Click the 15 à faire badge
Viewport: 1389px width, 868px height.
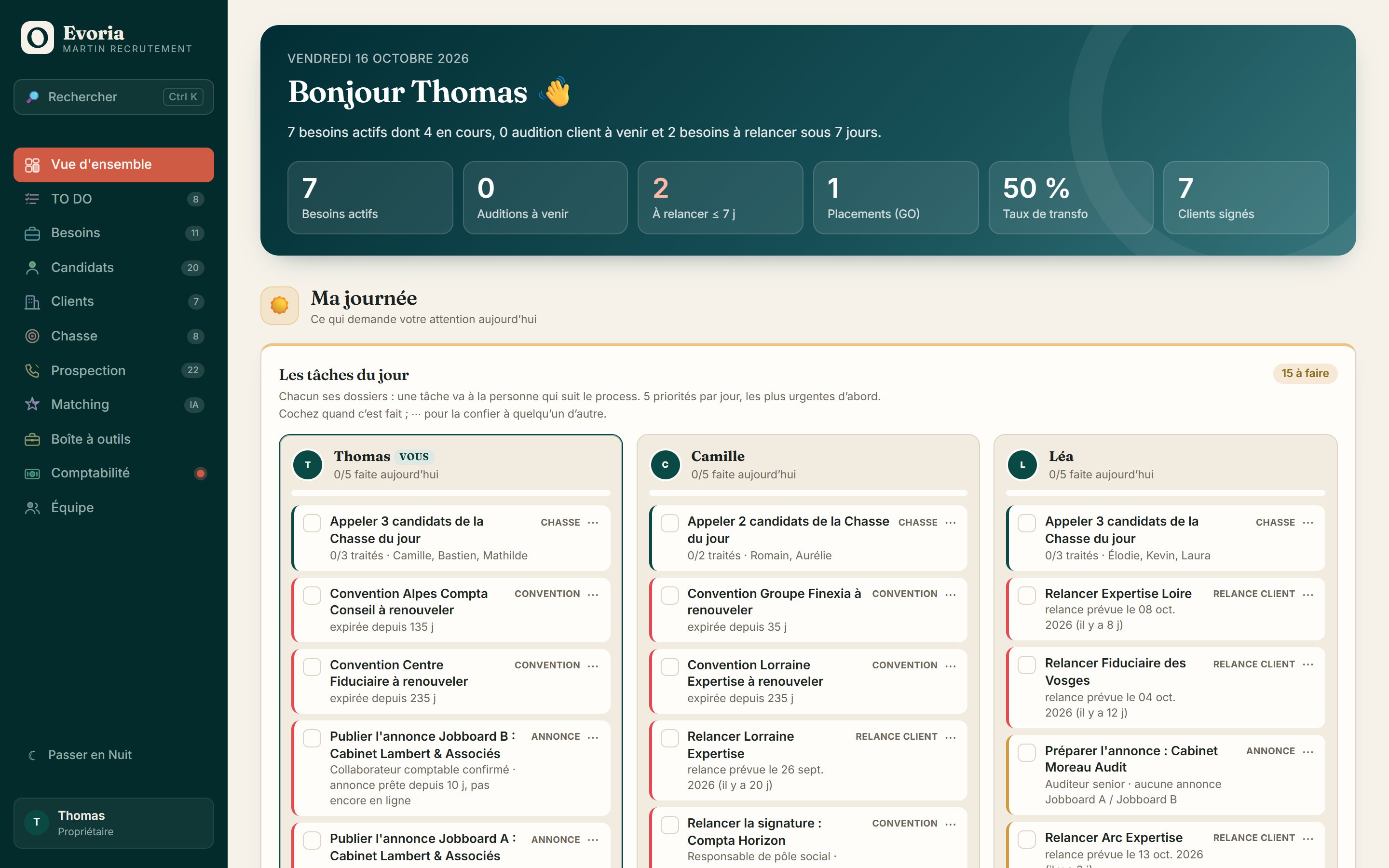coord(1305,373)
